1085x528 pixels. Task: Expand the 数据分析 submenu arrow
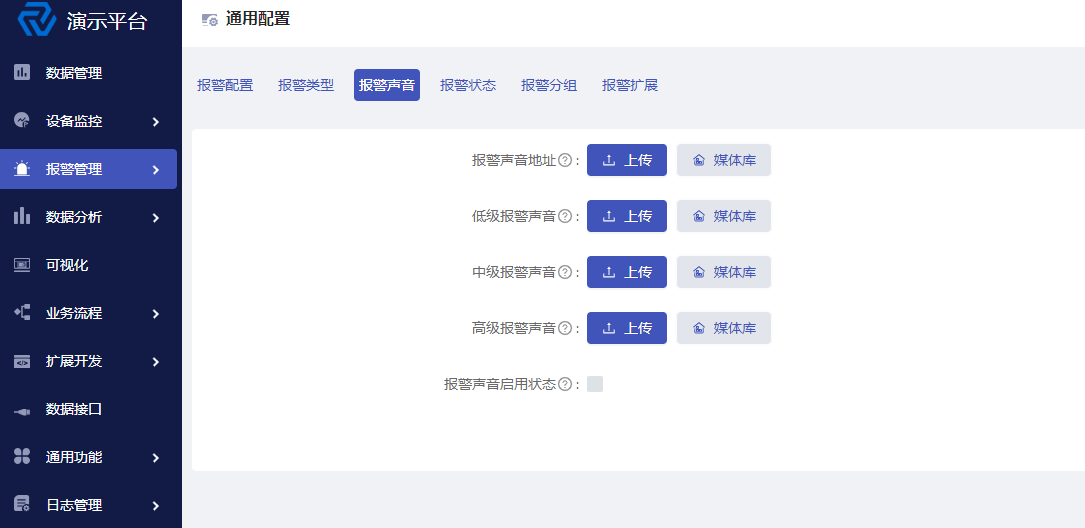(156, 218)
